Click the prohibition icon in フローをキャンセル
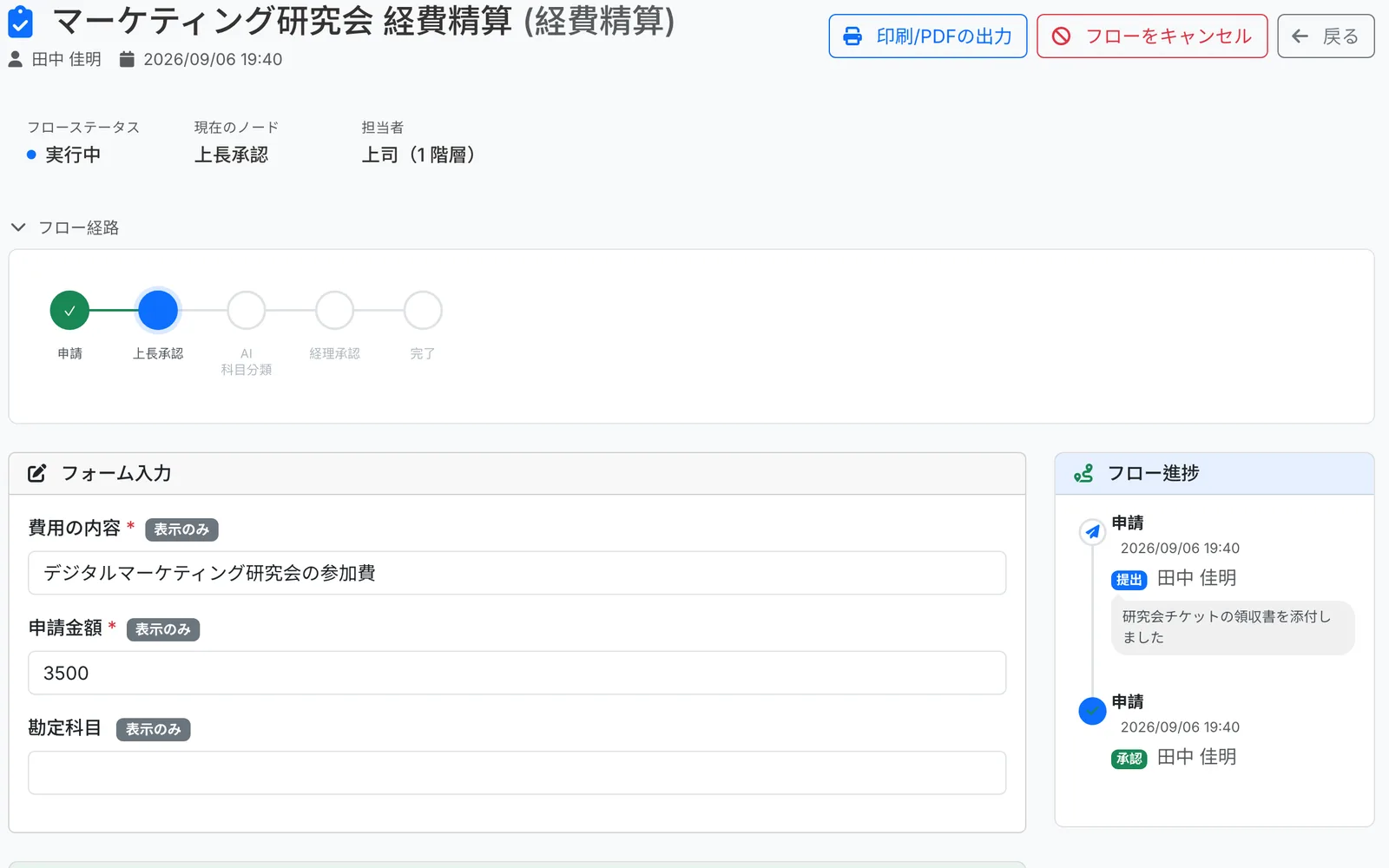 click(1061, 36)
